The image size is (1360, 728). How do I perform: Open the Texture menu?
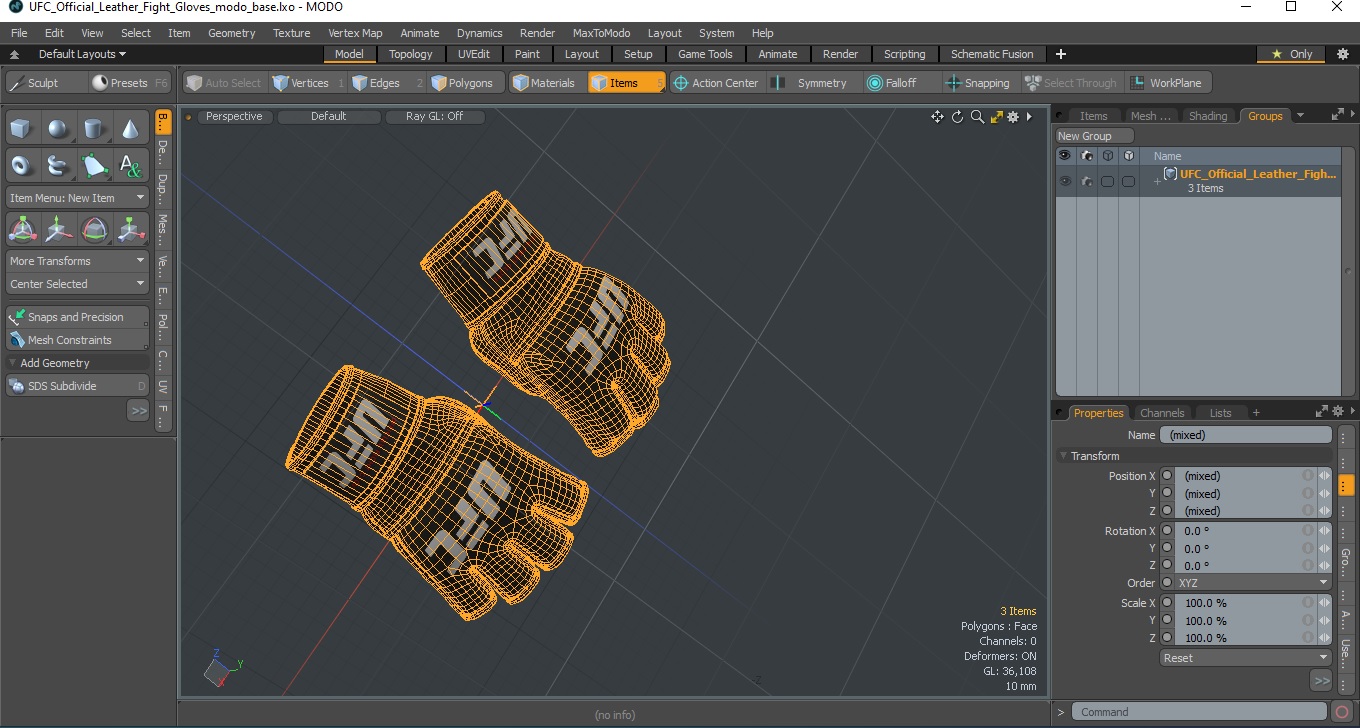(292, 33)
